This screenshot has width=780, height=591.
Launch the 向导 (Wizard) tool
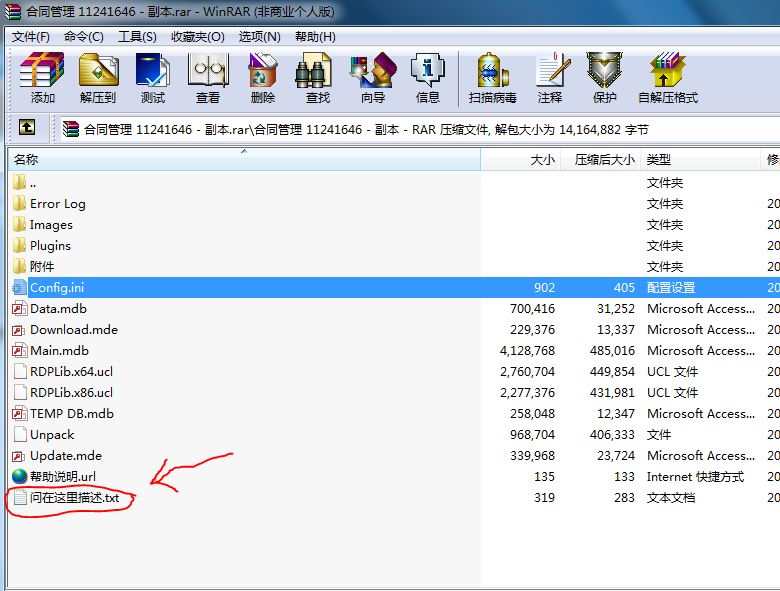[373, 70]
